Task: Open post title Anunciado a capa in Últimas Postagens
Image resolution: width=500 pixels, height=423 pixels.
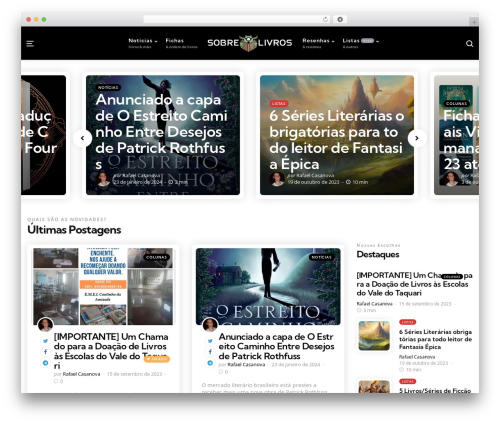Action: 276,346
